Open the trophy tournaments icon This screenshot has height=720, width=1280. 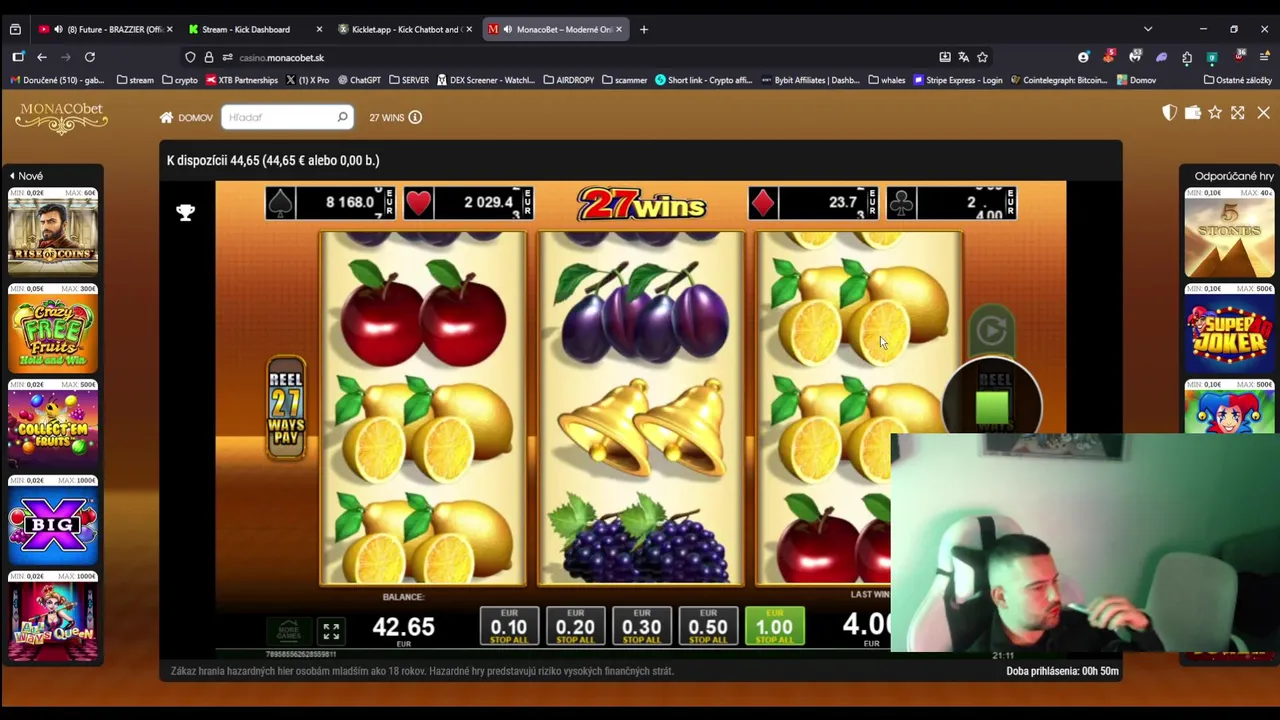(185, 212)
